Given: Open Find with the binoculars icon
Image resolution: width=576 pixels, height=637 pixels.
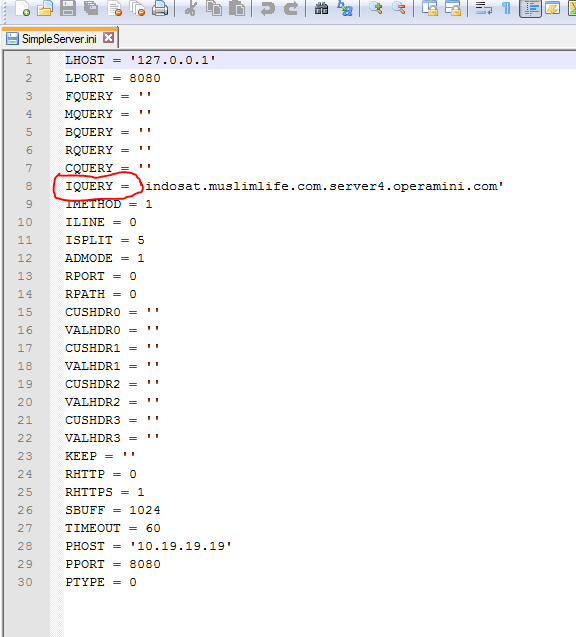Looking at the screenshot, I should click(321, 8).
